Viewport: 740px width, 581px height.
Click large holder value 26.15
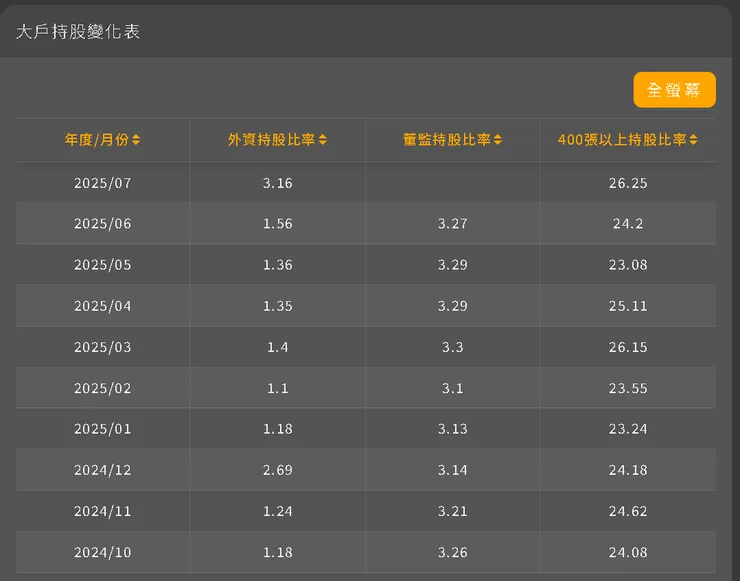coord(628,347)
